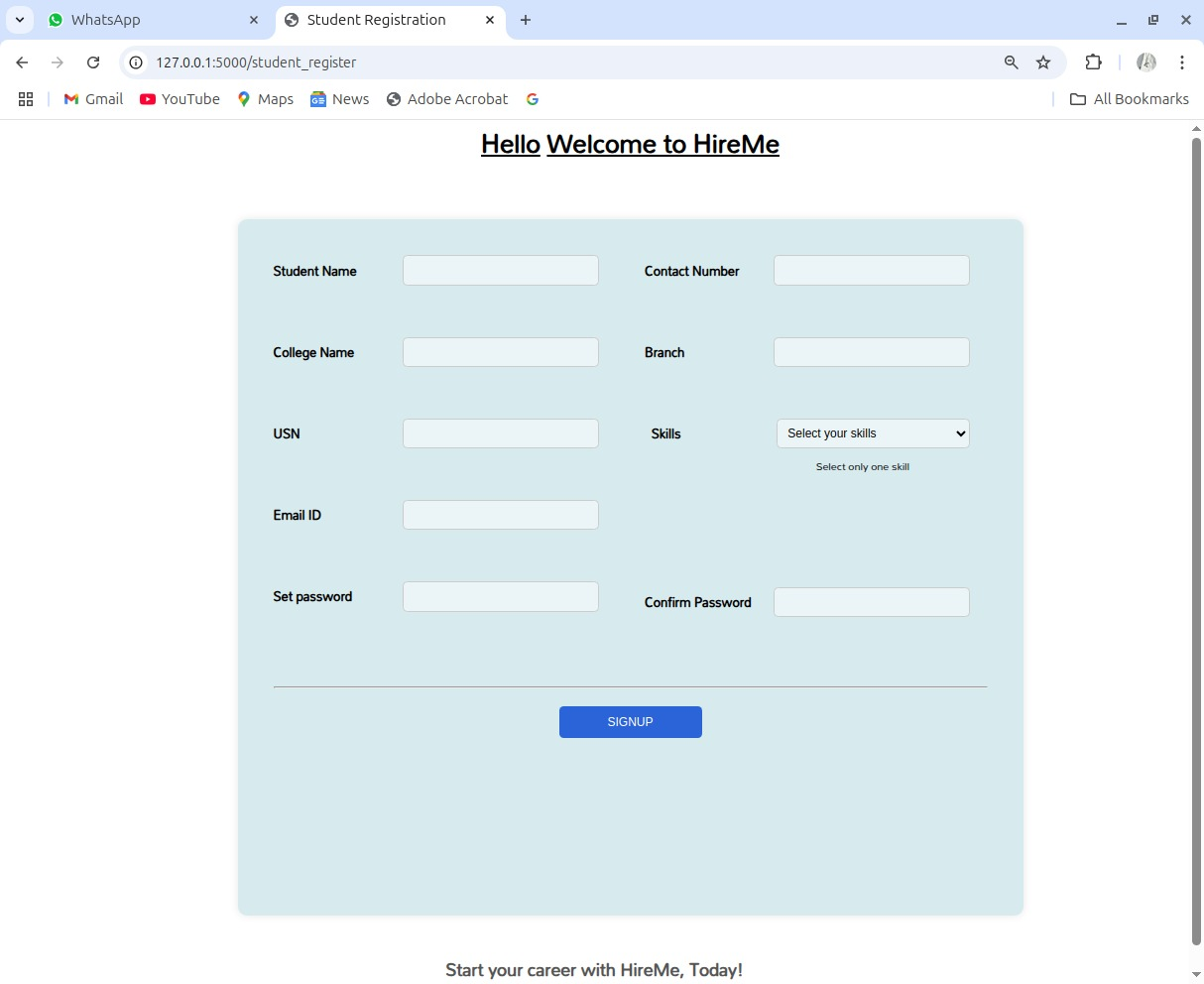This screenshot has width=1204, height=984.
Task: Open the tab search chevron
Action: (19, 20)
